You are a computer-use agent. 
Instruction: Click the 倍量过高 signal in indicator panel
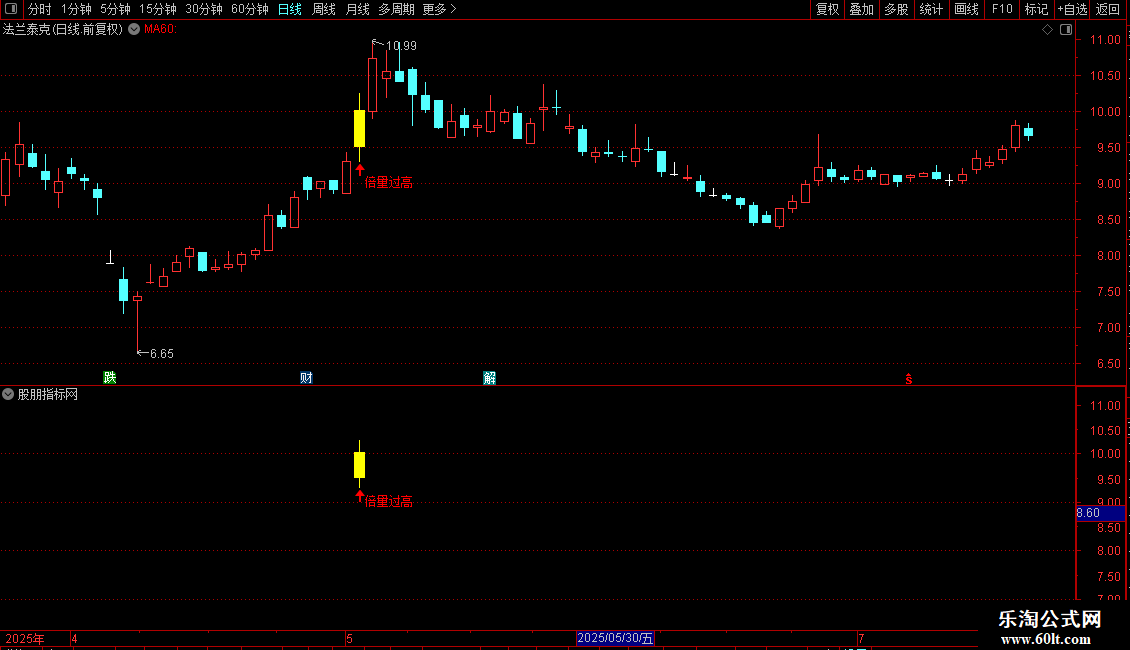[388, 501]
